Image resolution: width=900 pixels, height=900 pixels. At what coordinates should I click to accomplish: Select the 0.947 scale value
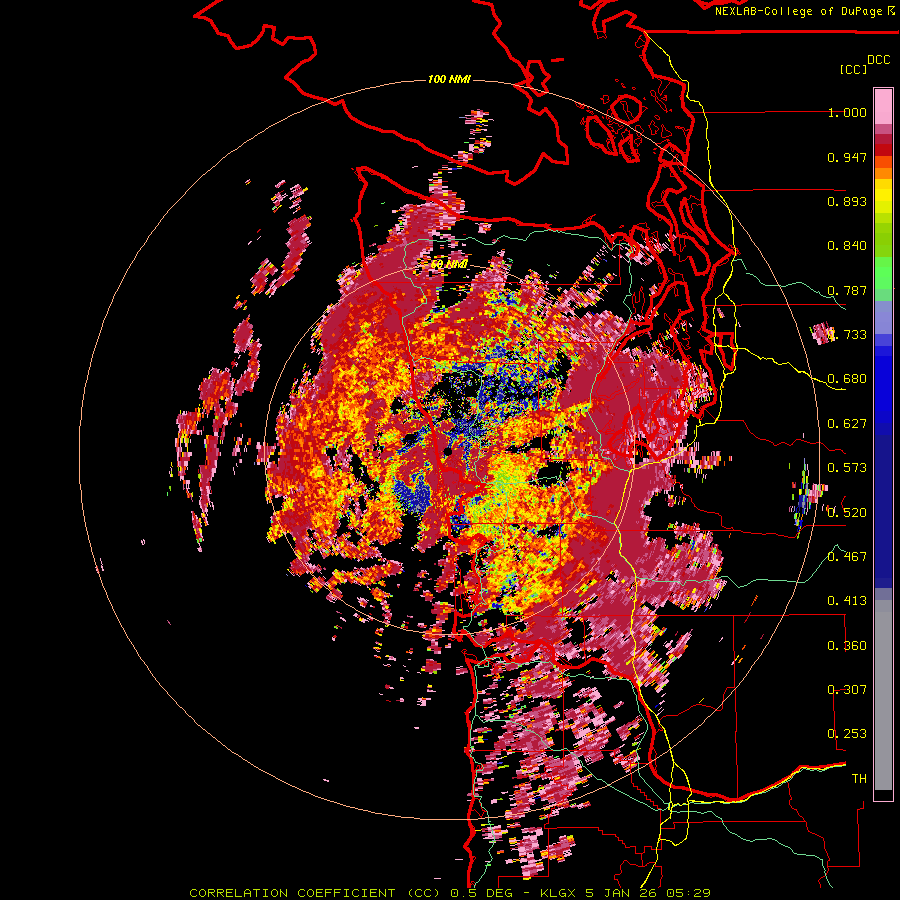(x=847, y=157)
